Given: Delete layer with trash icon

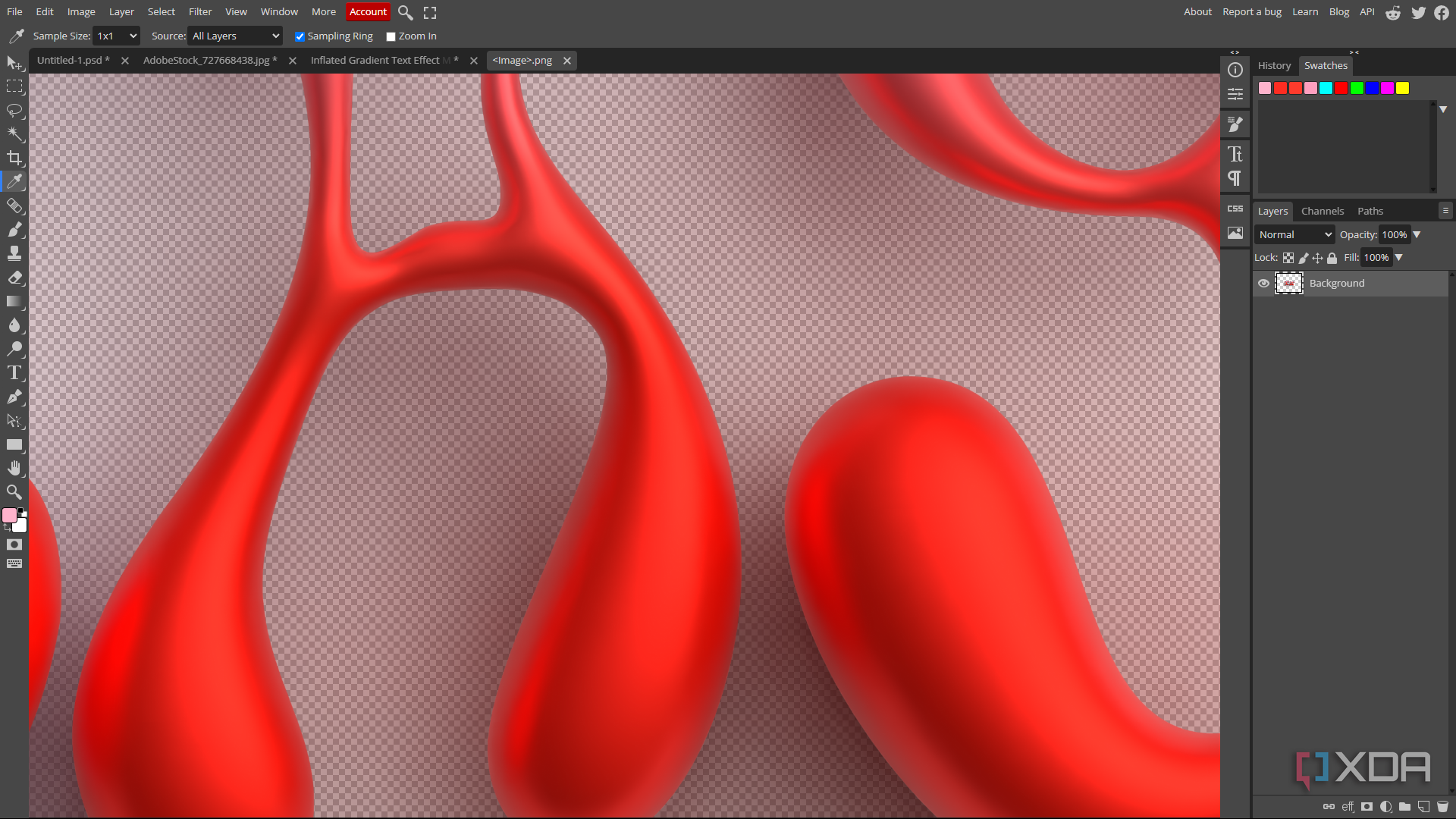Looking at the screenshot, I should coord(1442,807).
